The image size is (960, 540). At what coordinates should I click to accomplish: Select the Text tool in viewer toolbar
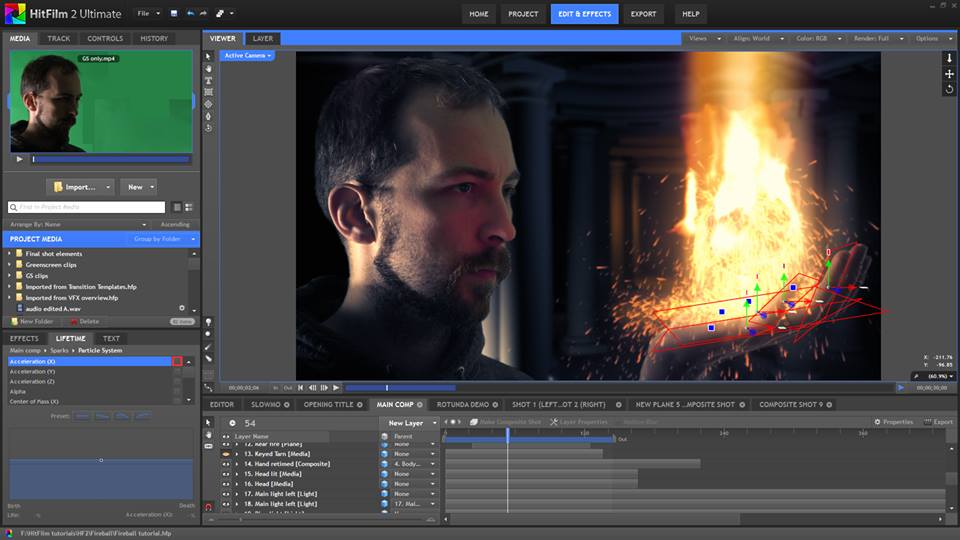(x=208, y=80)
